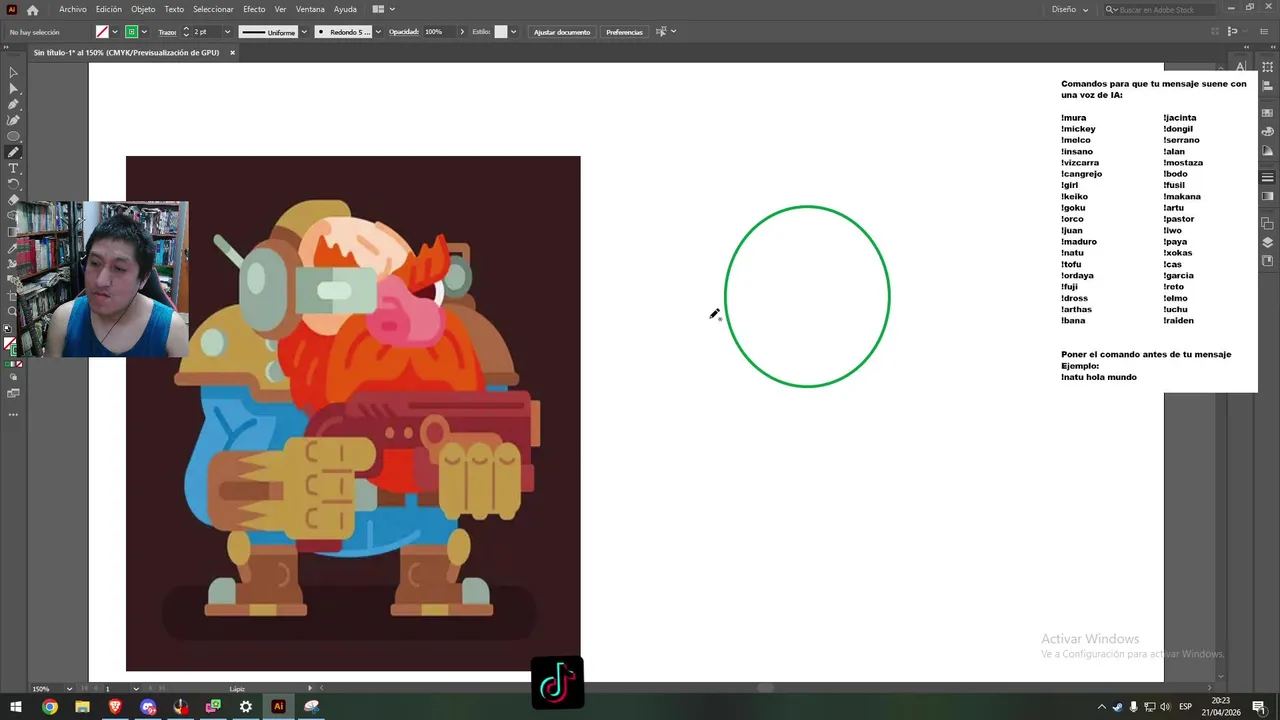Open the Color palette panel icon
The image size is (1280, 720).
coord(1267,131)
